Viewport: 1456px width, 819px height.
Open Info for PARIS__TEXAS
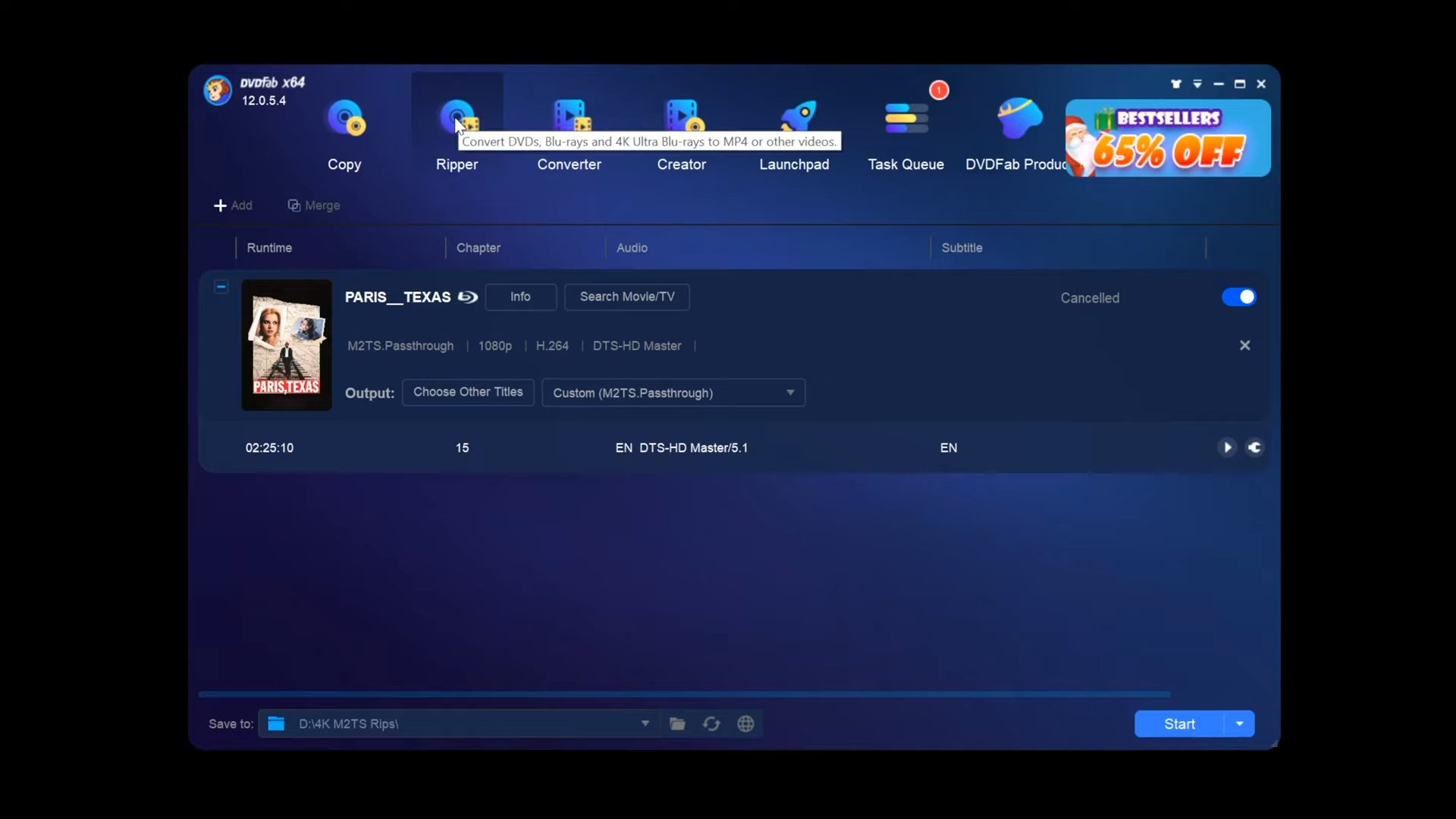coord(520,297)
